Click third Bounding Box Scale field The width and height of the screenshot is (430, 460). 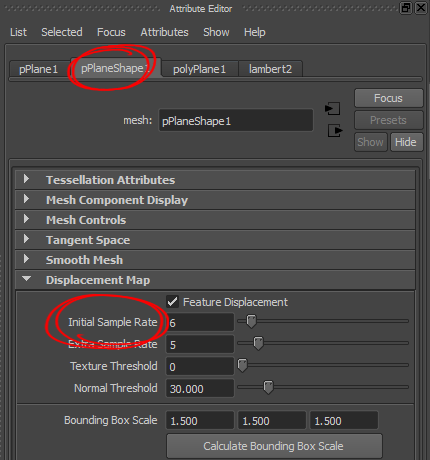[344, 420]
